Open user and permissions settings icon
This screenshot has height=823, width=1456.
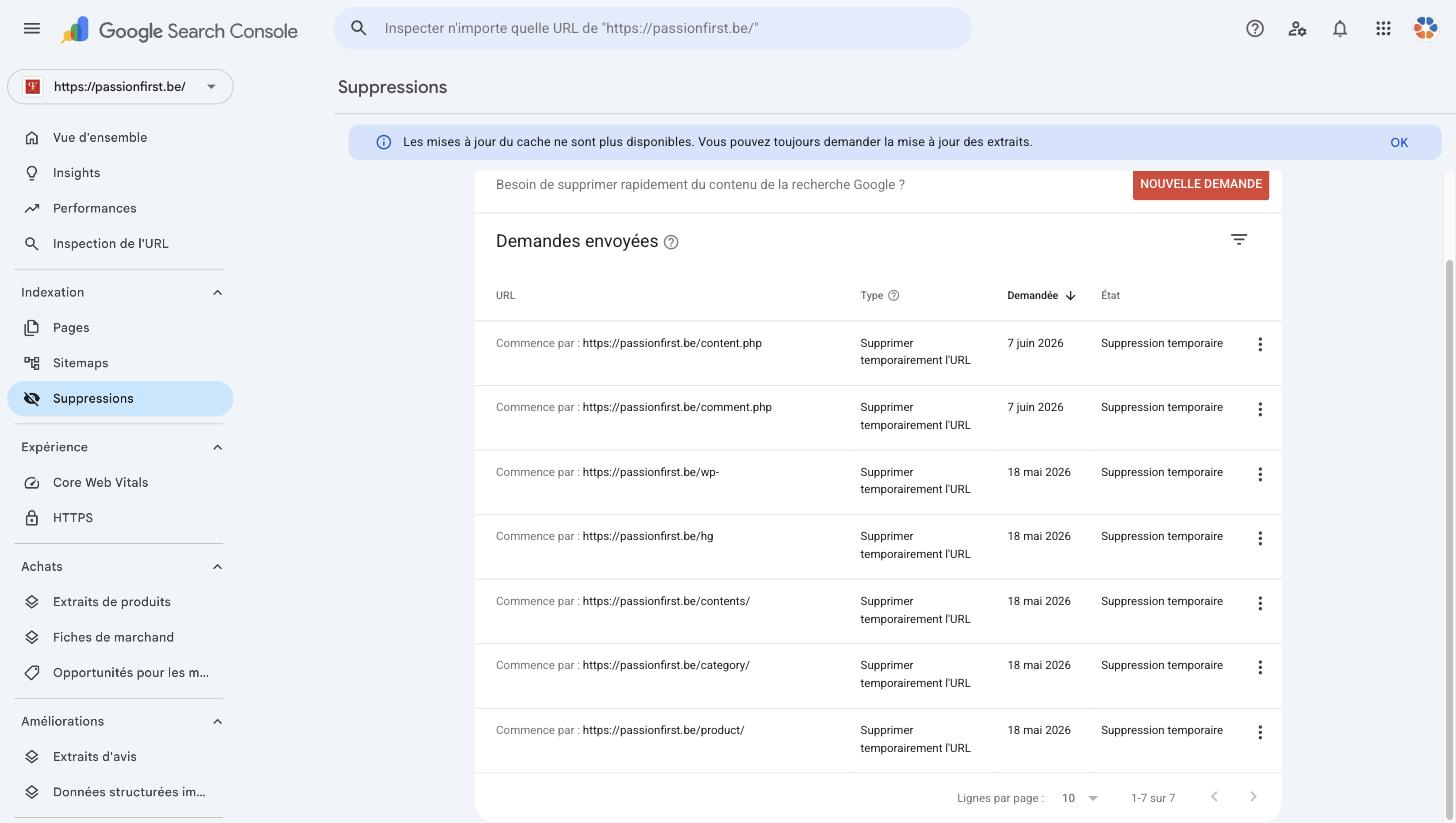(1298, 29)
